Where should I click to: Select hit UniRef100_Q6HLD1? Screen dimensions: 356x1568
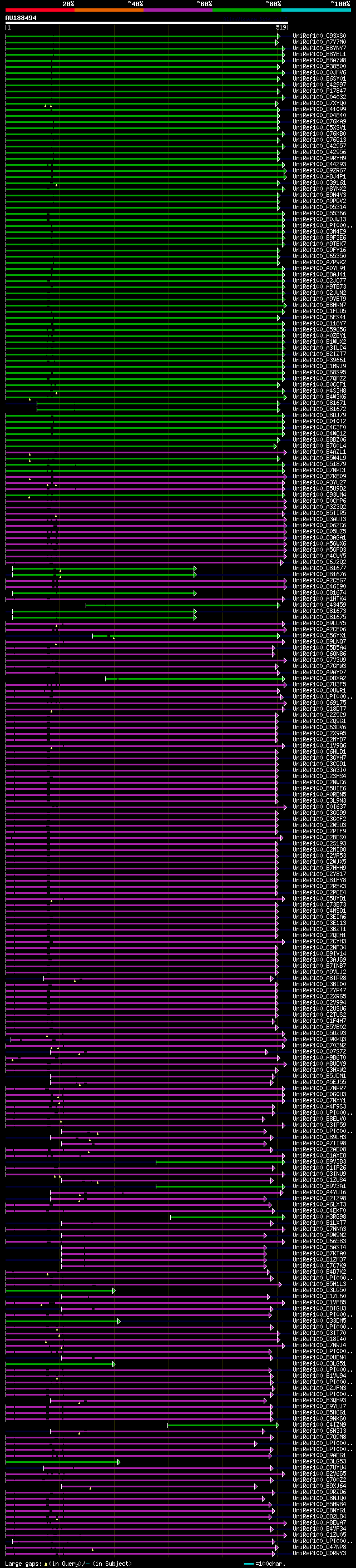click(319, 752)
